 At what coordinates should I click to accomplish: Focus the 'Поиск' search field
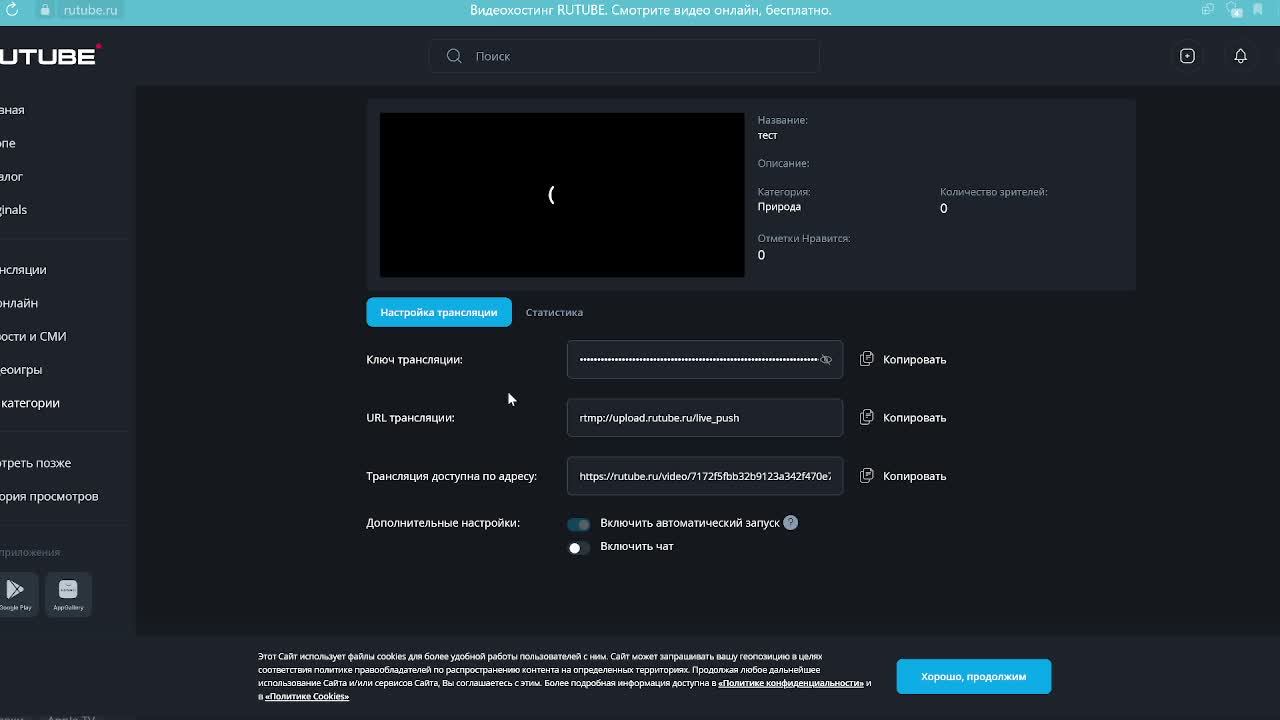625,56
